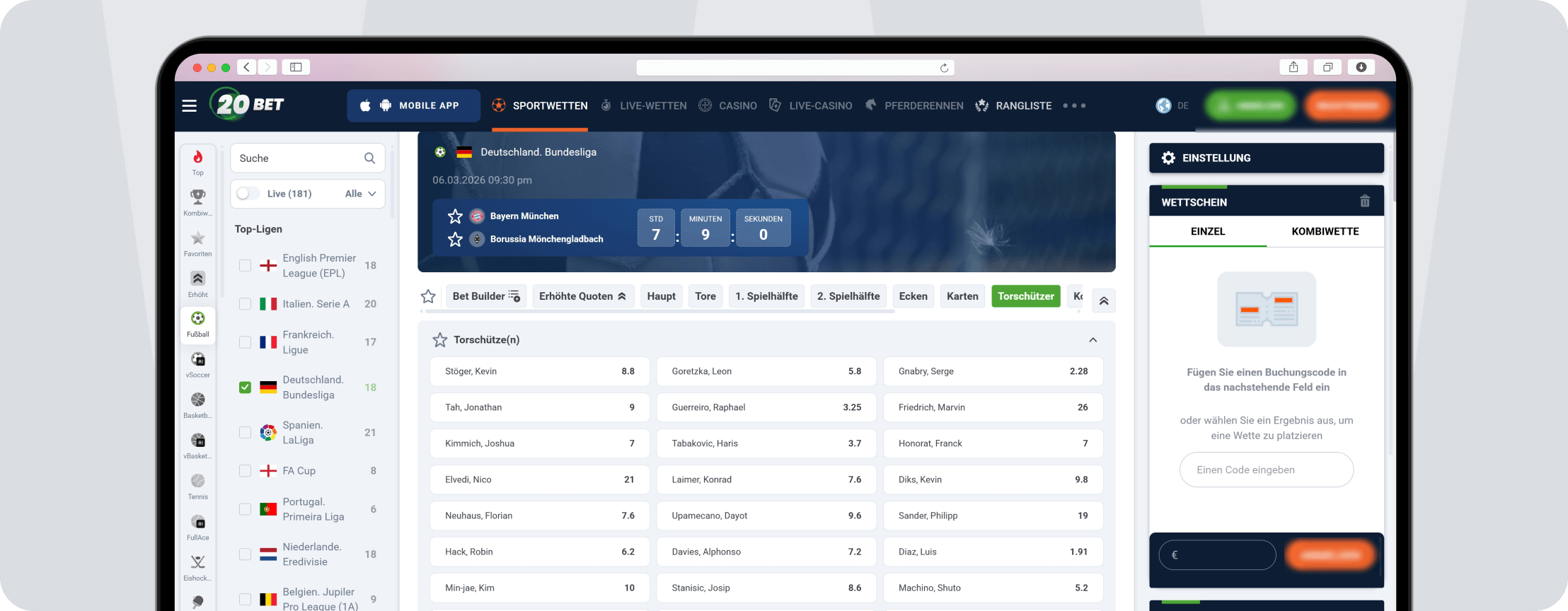Open Einstellung gear settings
The image size is (1568, 611).
[x=1169, y=158]
